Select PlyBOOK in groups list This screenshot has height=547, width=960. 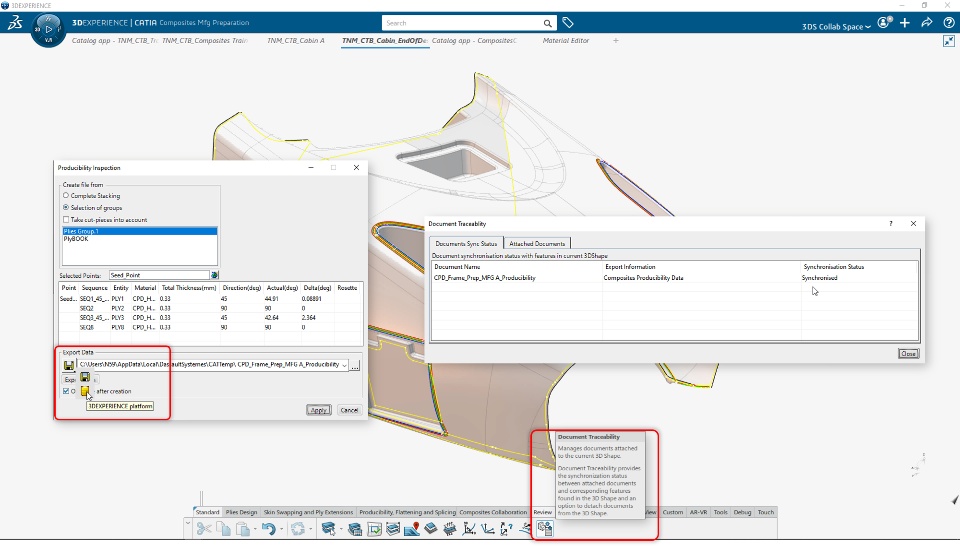(140, 239)
